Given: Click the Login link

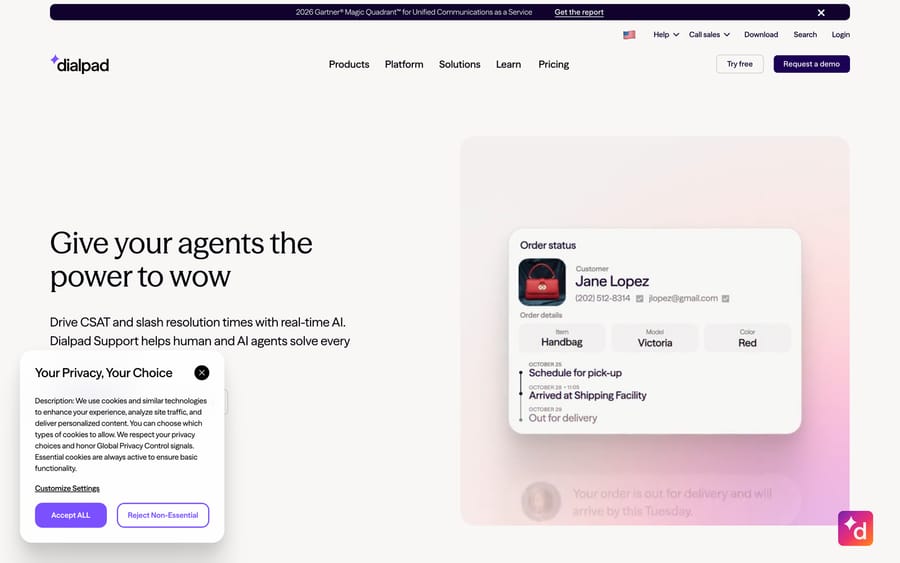Looking at the screenshot, I should 841,34.
